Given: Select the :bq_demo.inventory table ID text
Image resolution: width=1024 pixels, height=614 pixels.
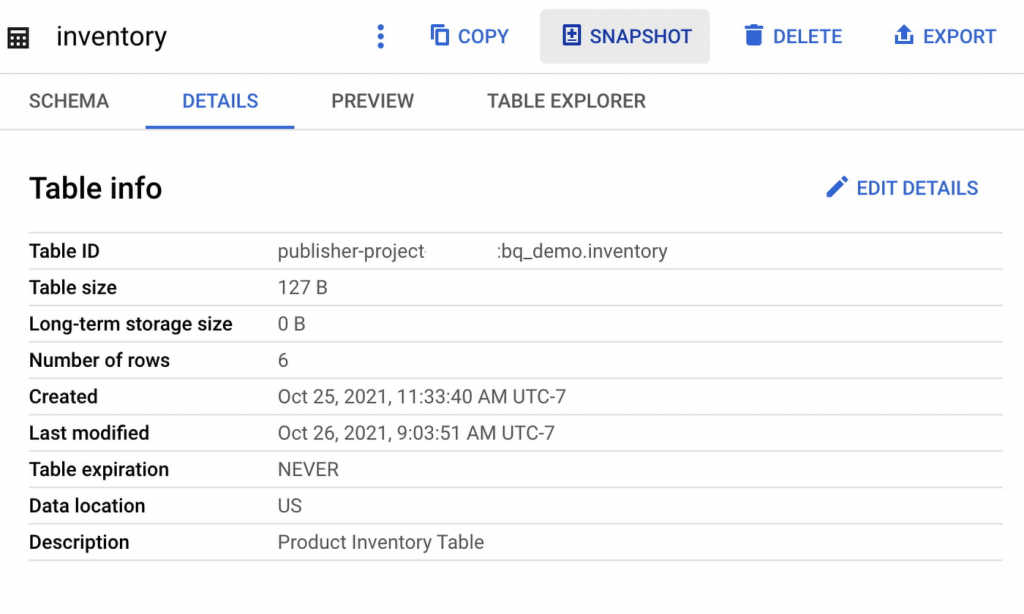Looking at the screenshot, I should coord(582,251).
